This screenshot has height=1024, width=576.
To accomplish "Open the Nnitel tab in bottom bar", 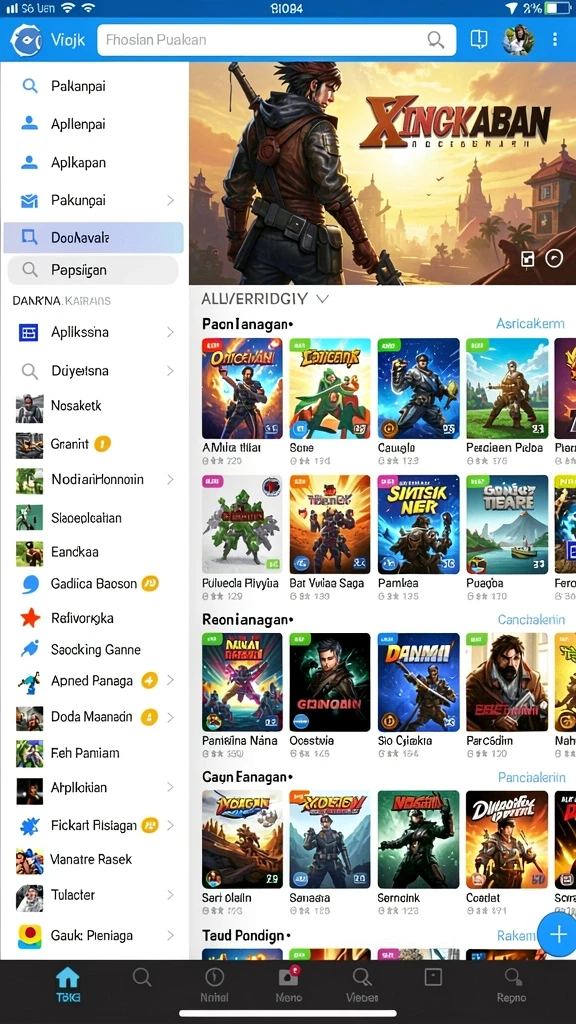I will [214, 985].
